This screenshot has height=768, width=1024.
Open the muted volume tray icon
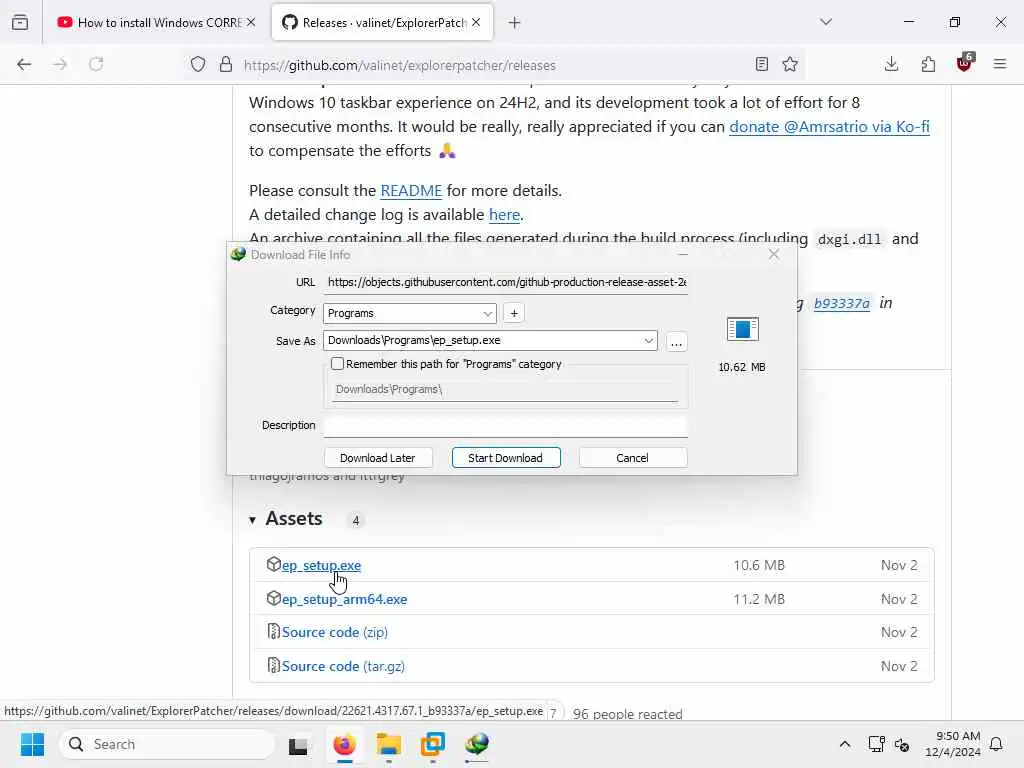coord(902,744)
